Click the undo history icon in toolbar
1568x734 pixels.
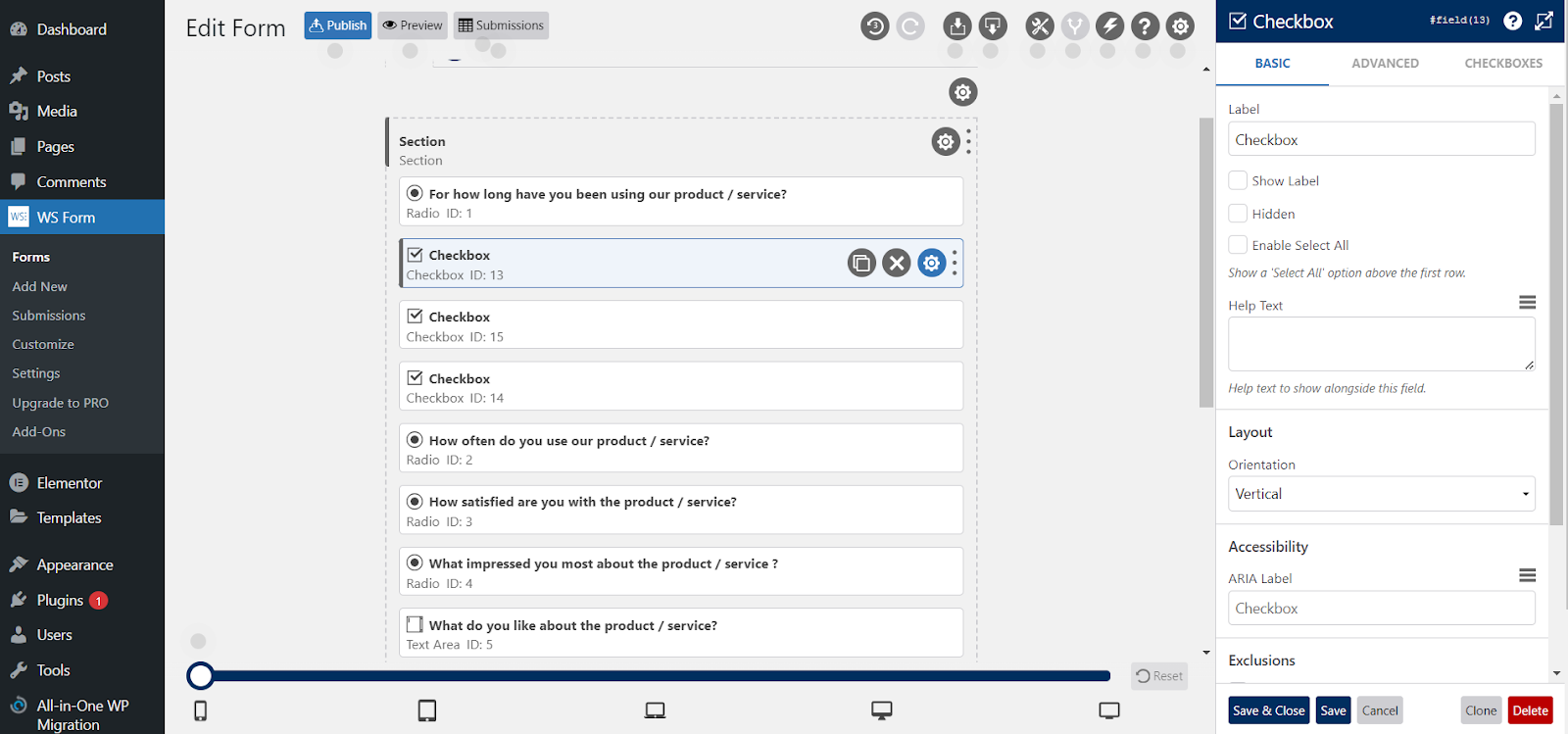coord(875,26)
